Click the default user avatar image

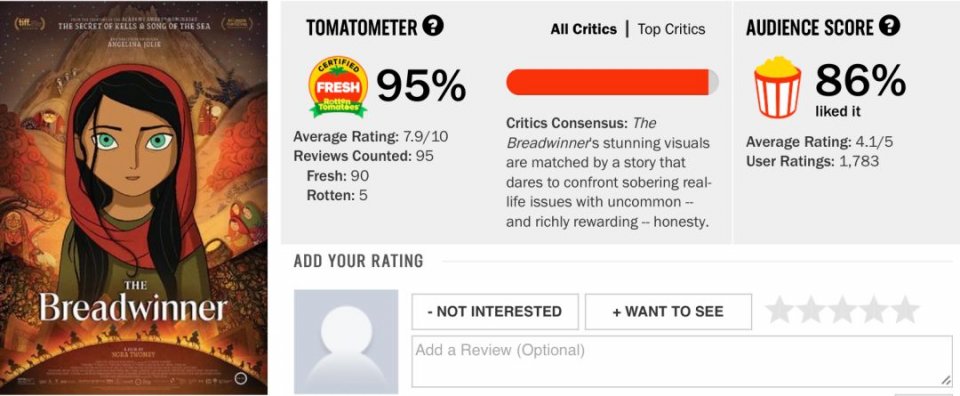pyautogui.click(x=346, y=342)
